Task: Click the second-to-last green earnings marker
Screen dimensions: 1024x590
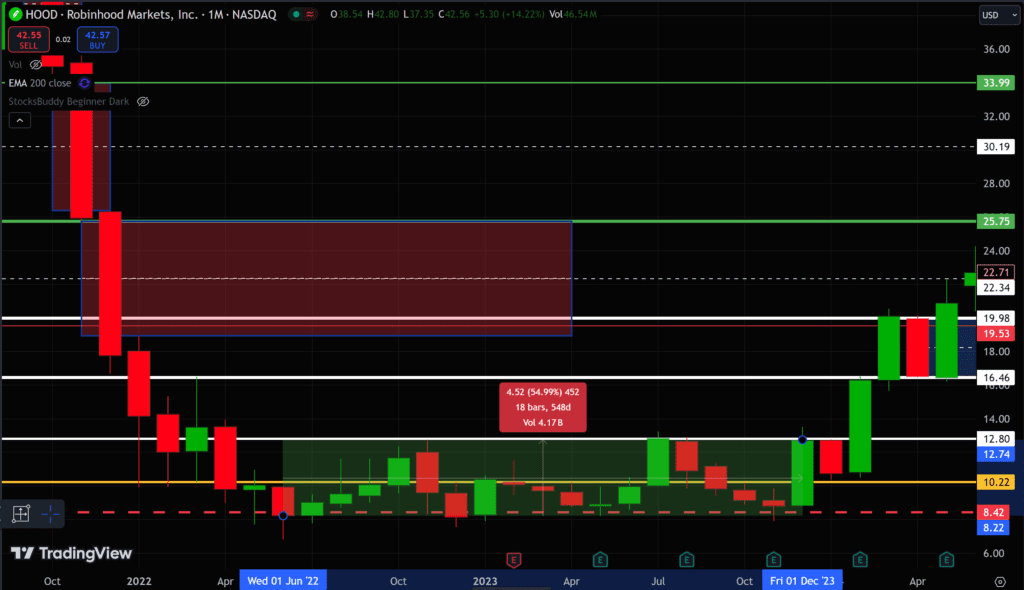Action: click(x=860, y=559)
